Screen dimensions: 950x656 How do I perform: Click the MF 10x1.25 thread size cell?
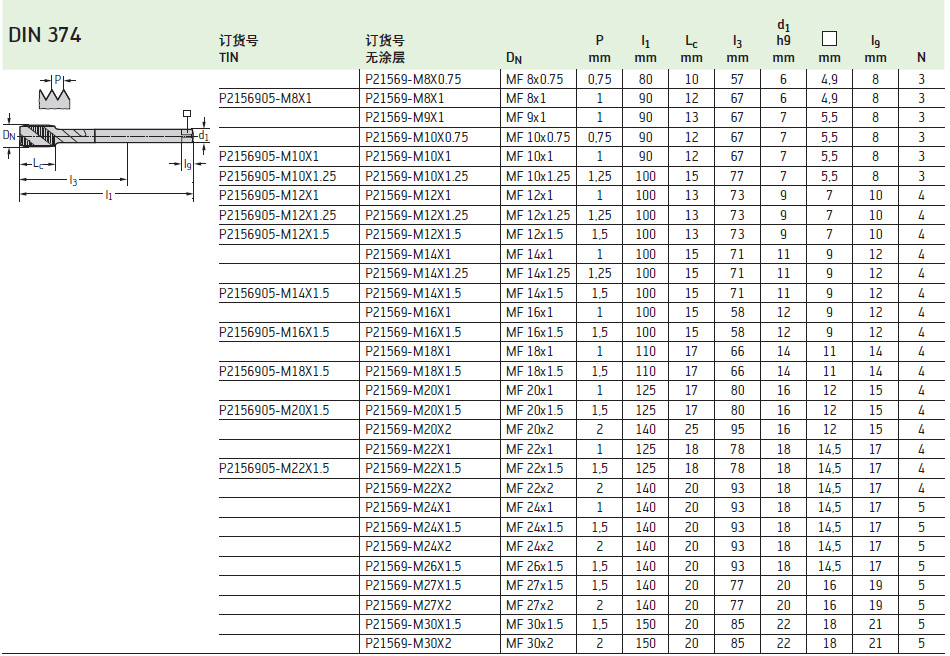tap(539, 177)
